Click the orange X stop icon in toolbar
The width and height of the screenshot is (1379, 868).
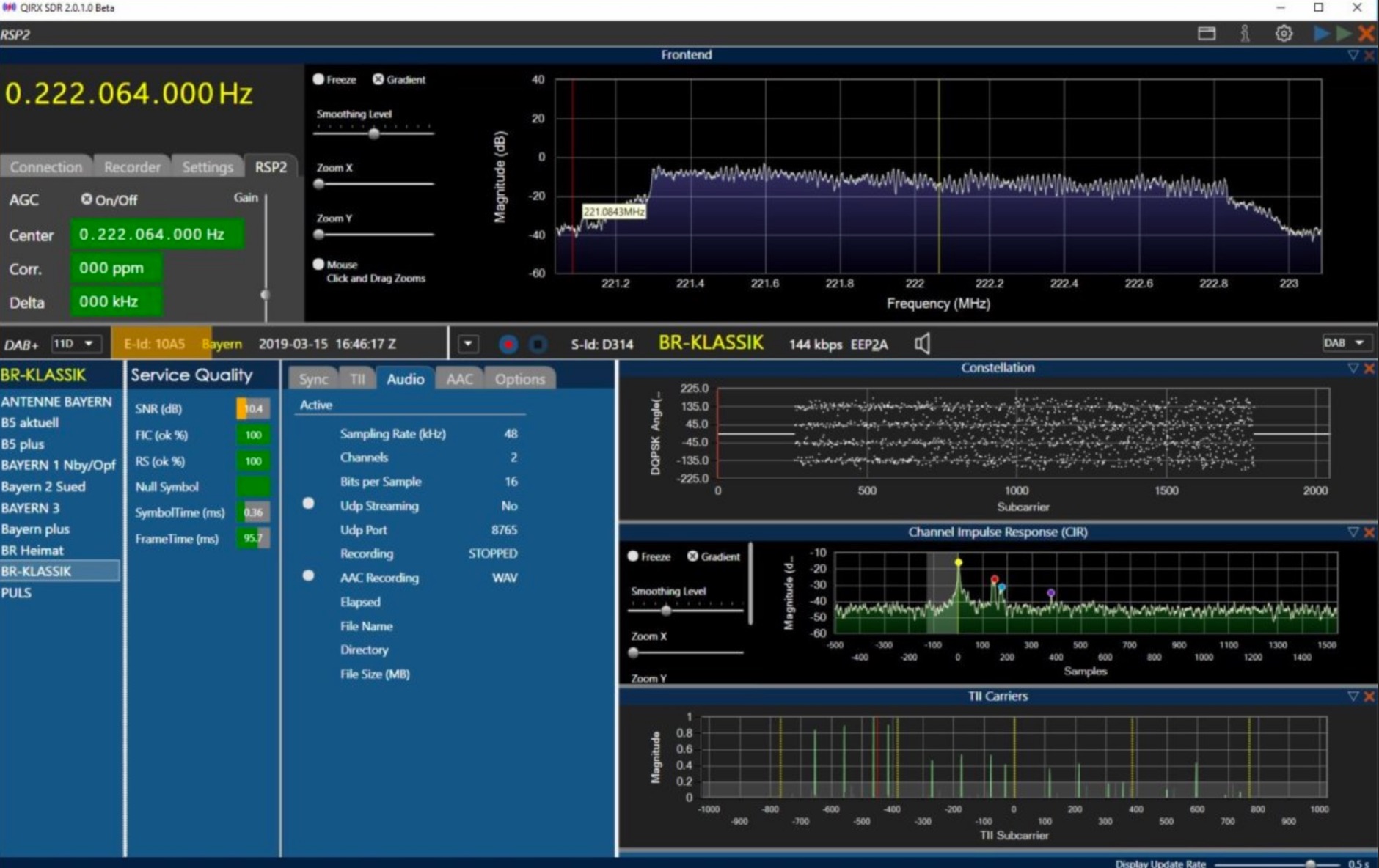tap(1366, 34)
